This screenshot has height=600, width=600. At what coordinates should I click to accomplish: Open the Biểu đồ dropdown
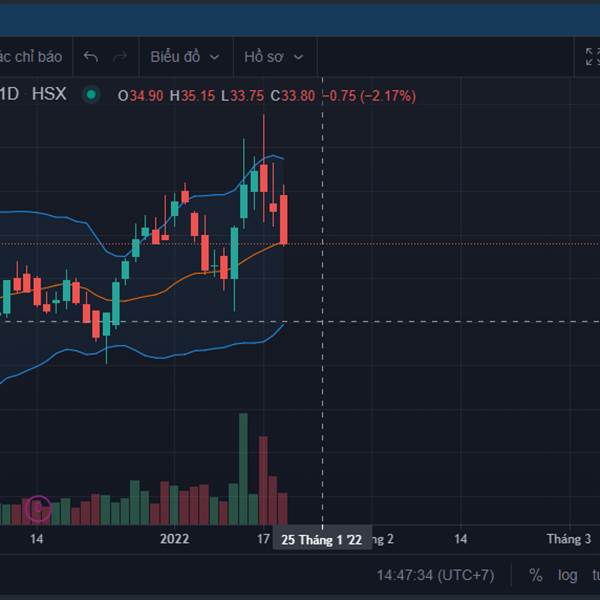tap(184, 57)
